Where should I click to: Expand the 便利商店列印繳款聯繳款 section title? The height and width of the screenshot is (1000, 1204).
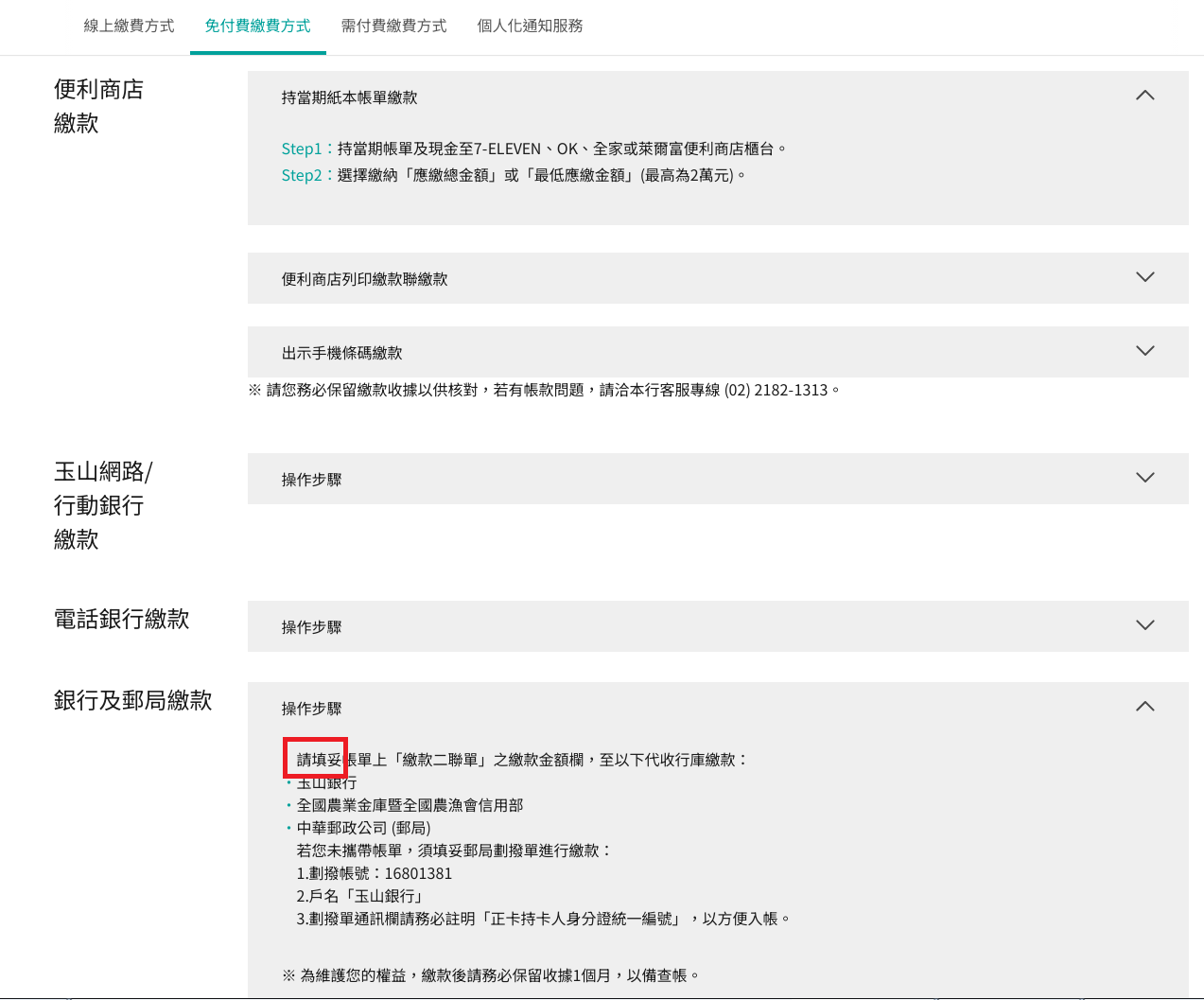(x=364, y=279)
